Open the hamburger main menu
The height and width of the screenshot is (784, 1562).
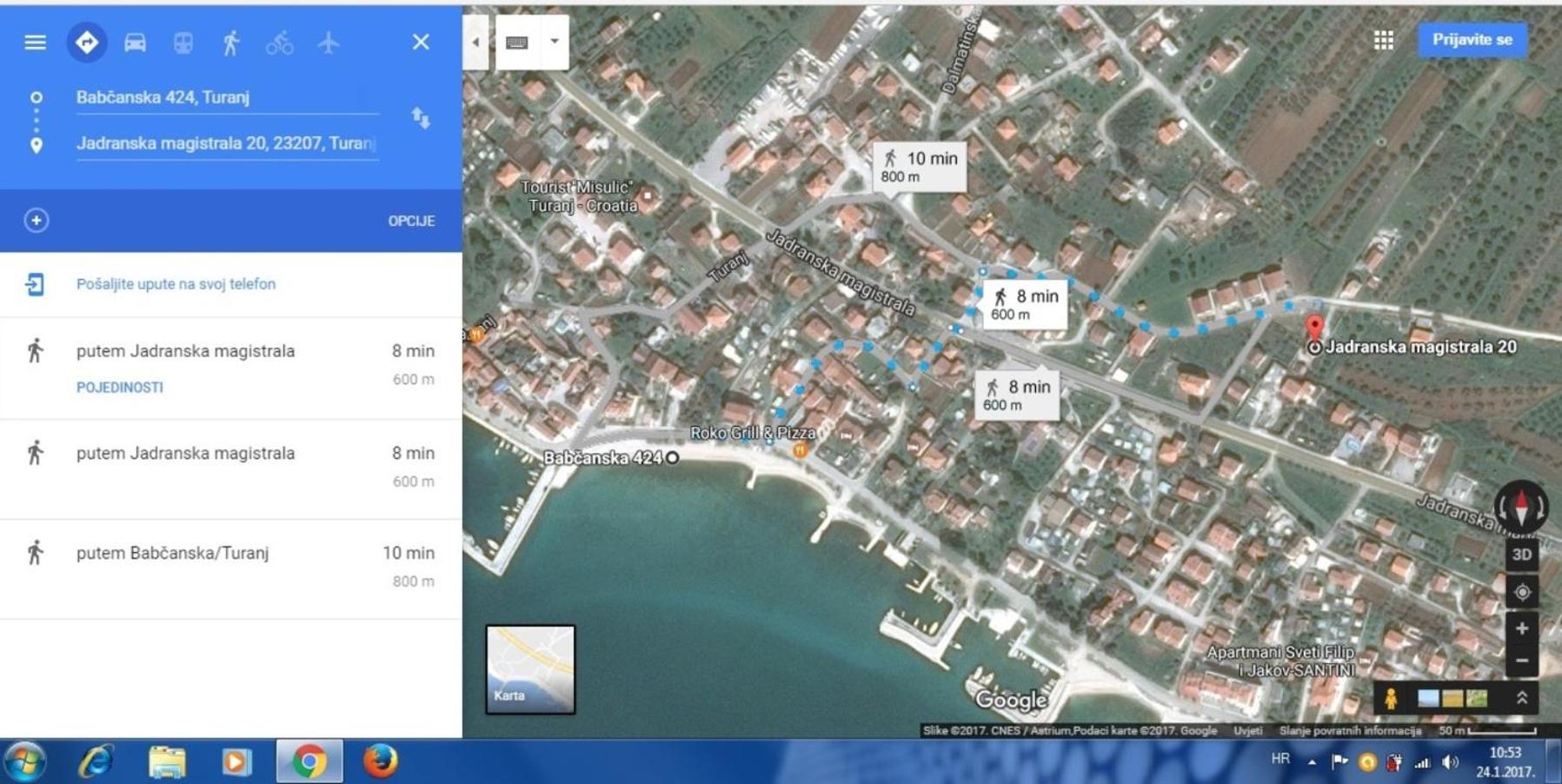click(x=35, y=43)
